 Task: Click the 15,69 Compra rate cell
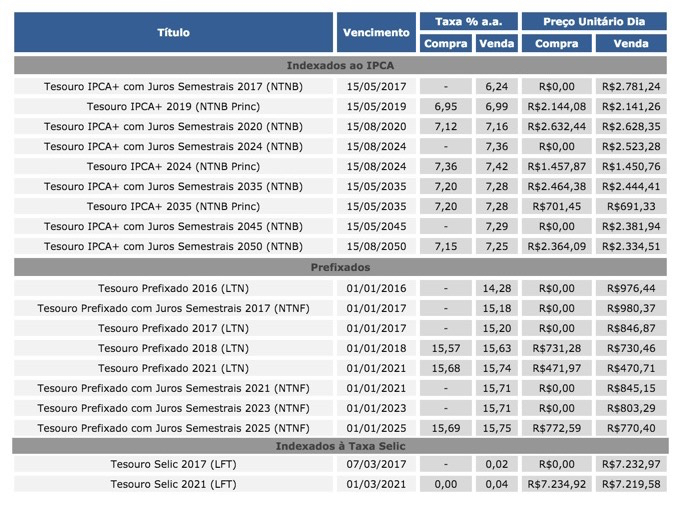click(x=446, y=428)
